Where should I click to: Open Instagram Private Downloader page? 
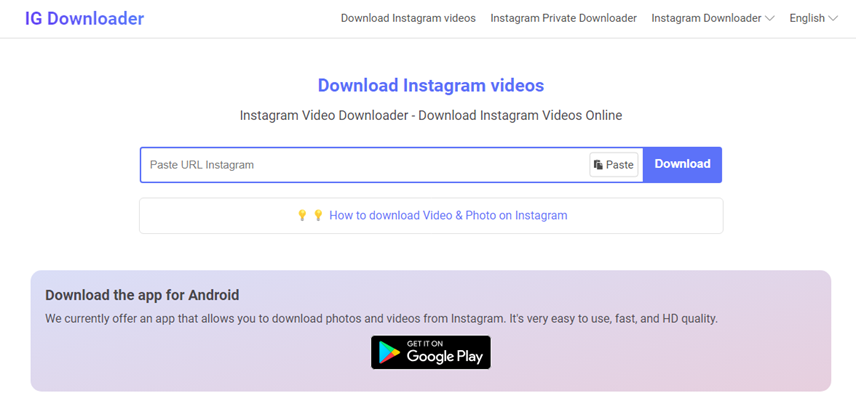[563, 19]
